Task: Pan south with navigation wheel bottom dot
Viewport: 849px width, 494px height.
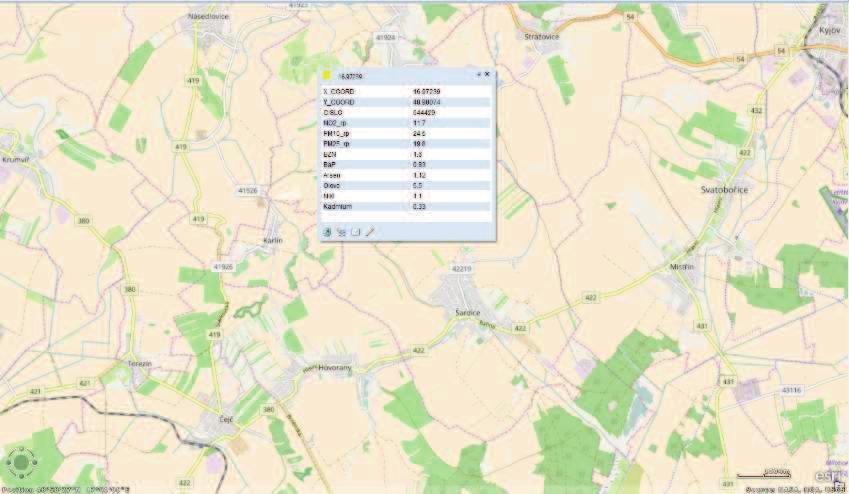Action: click(22, 476)
